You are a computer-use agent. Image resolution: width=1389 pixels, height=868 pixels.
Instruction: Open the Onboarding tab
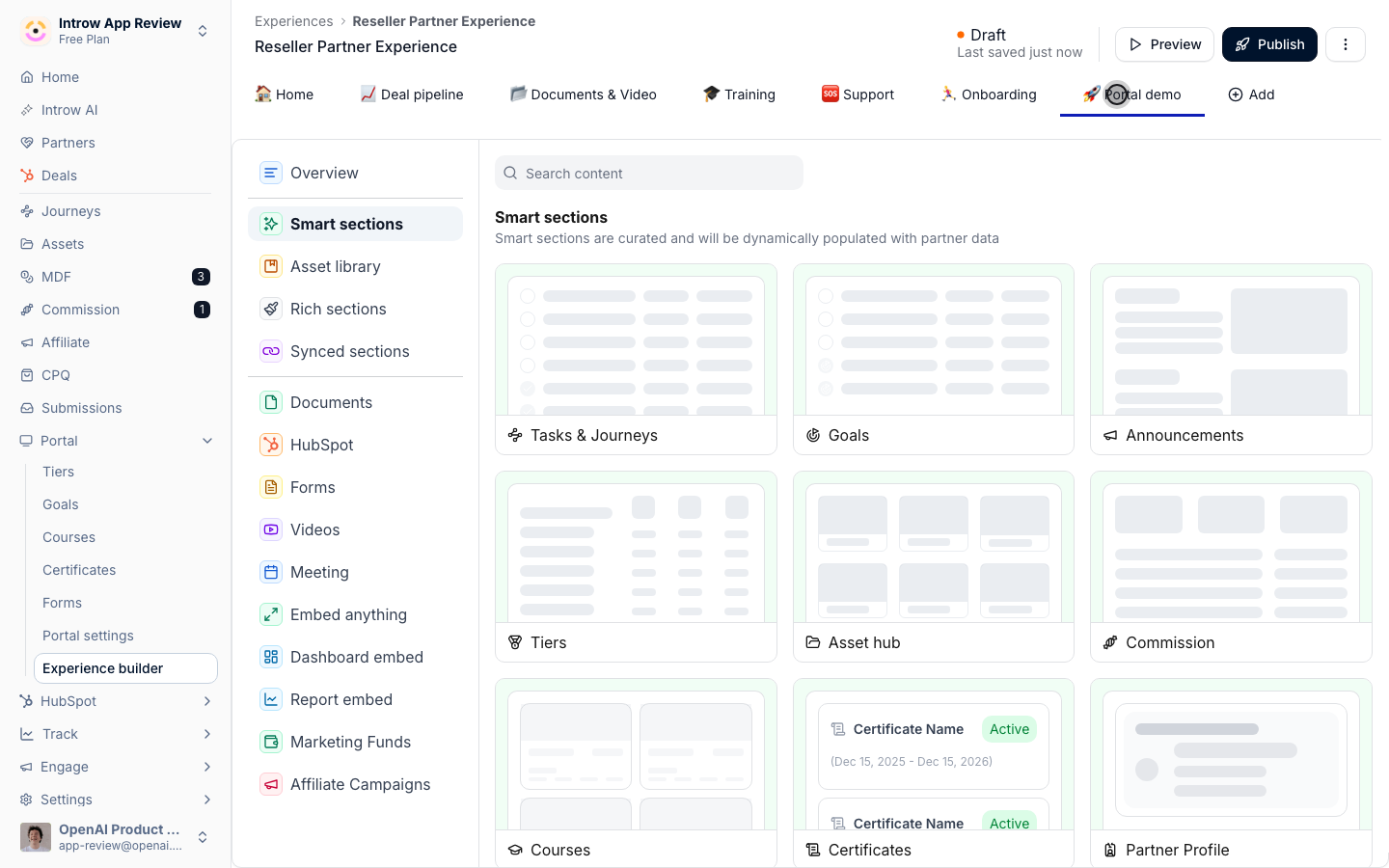[989, 95]
